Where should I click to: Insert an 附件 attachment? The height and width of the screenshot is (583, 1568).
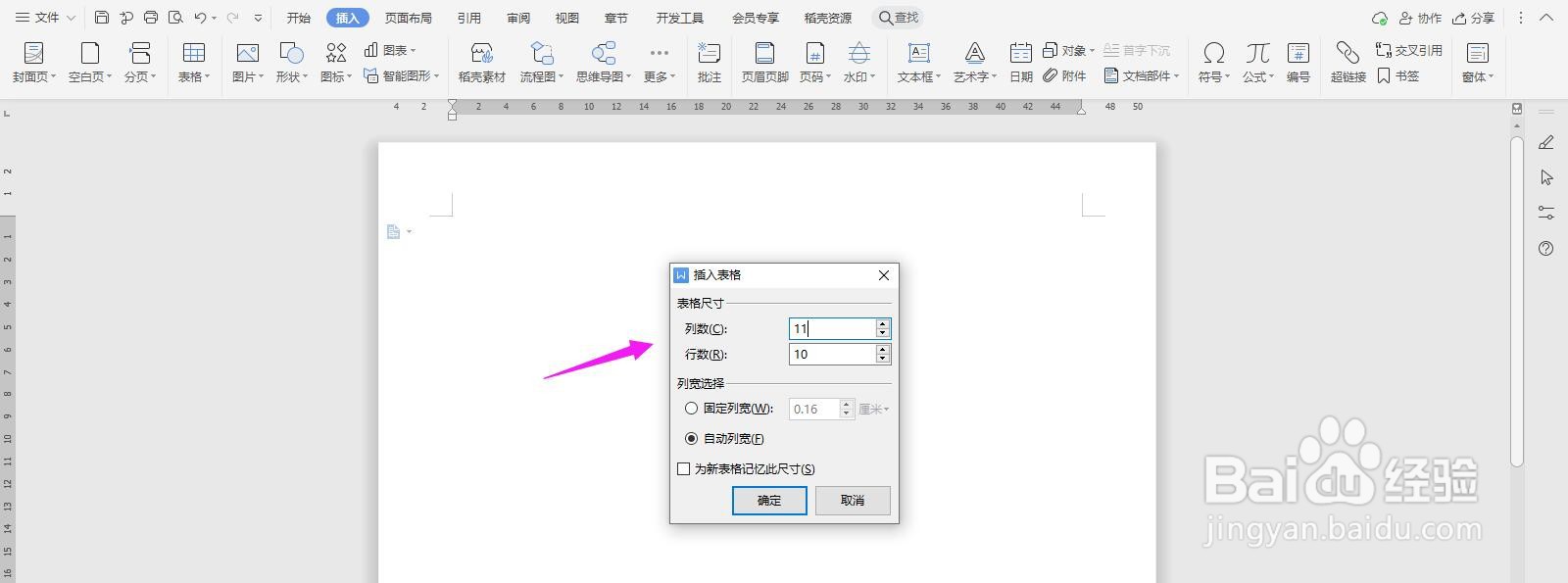tap(1065, 75)
